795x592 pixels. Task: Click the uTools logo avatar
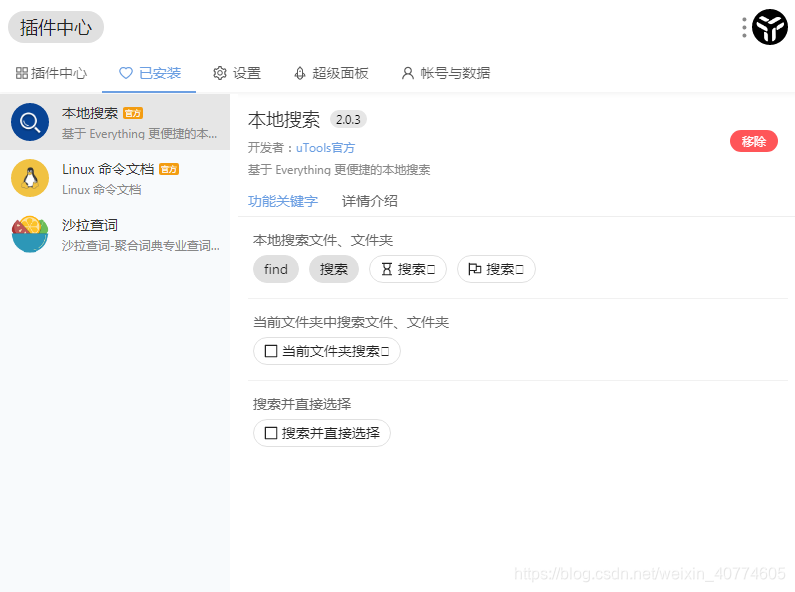(x=770, y=27)
